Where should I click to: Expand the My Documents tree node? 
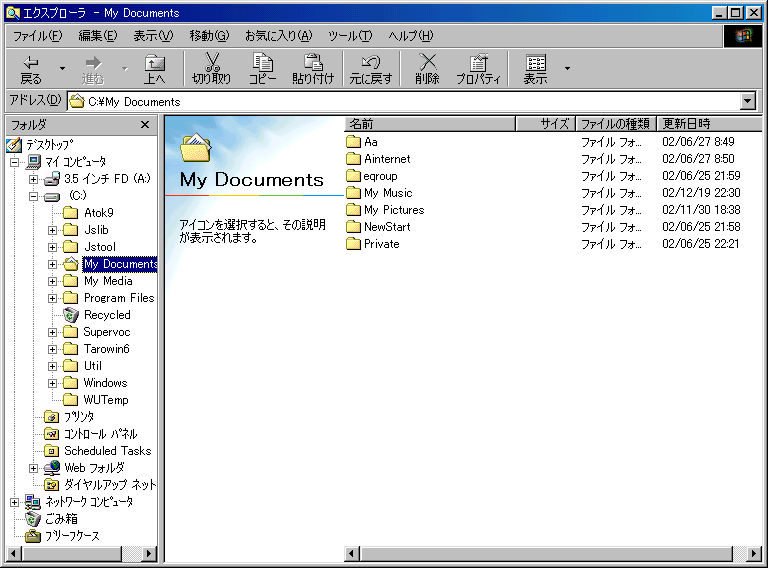tap(52, 264)
